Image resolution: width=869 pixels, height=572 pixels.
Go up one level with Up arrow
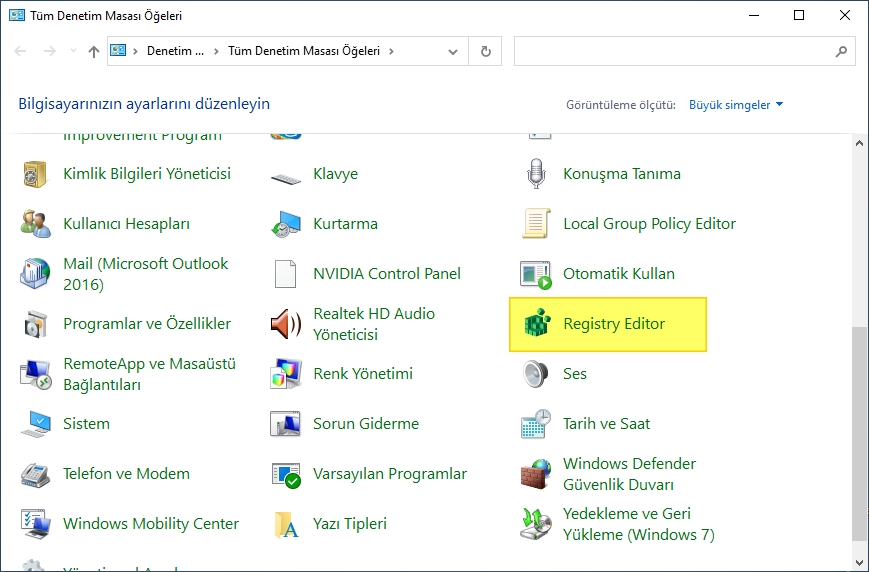click(x=94, y=52)
